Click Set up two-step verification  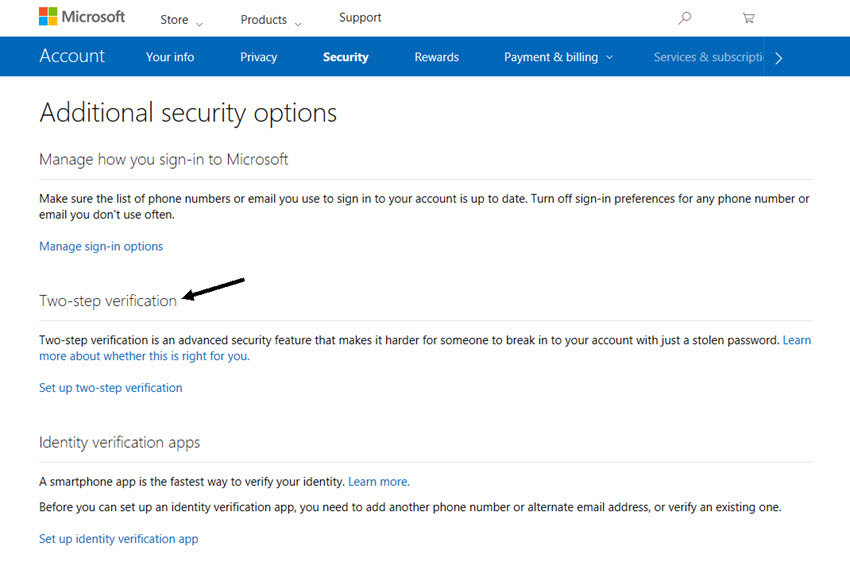point(111,387)
